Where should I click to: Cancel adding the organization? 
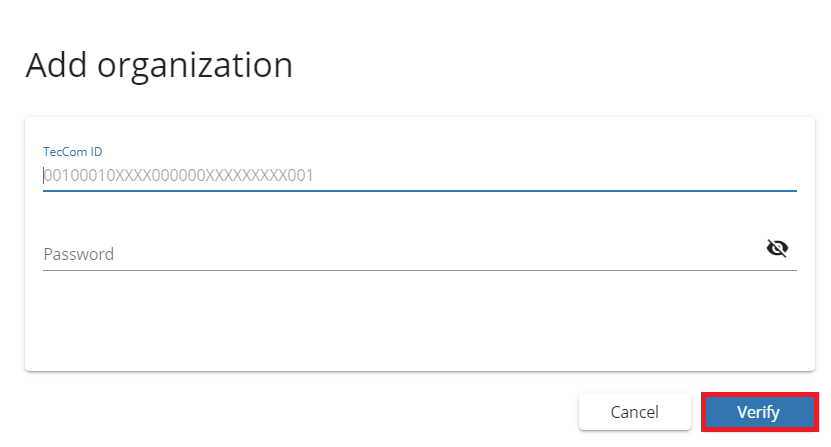pos(634,412)
